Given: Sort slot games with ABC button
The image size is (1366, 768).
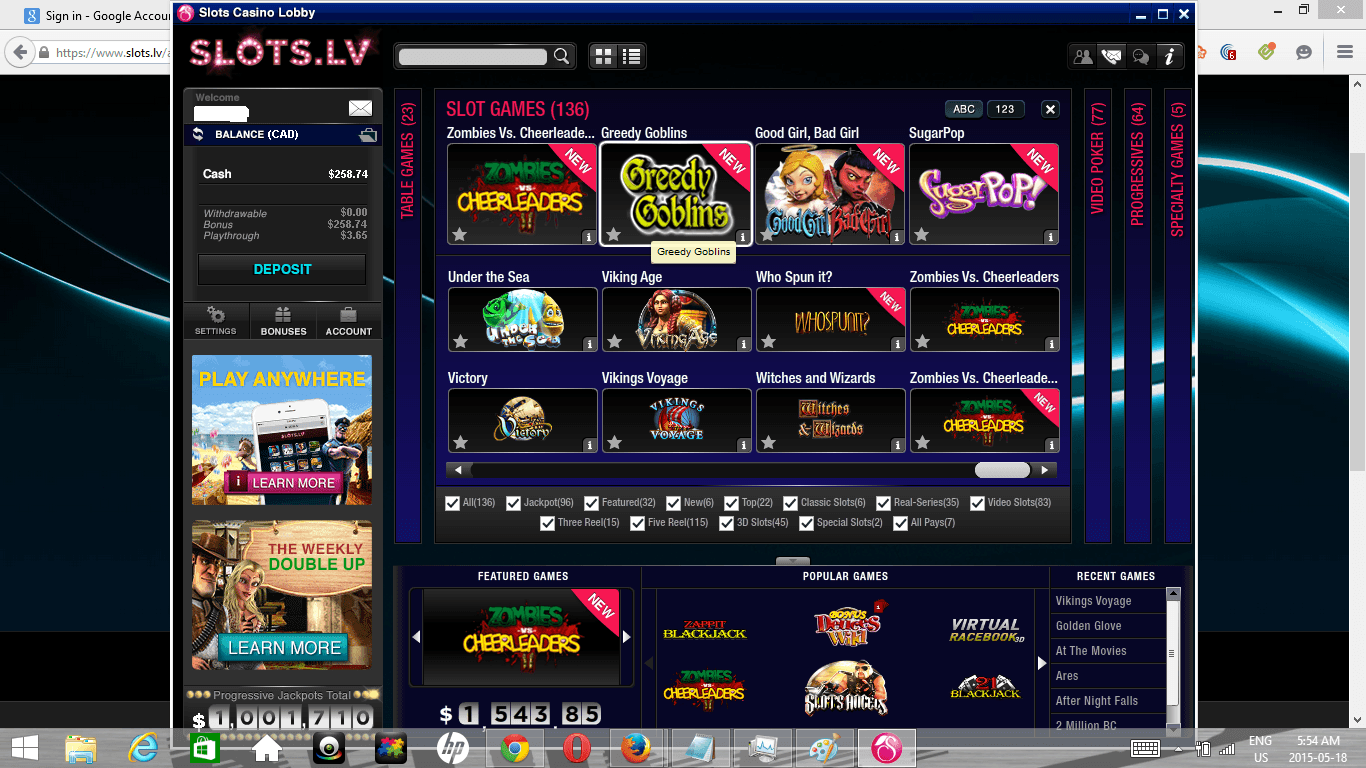Looking at the screenshot, I should point(964,109).
